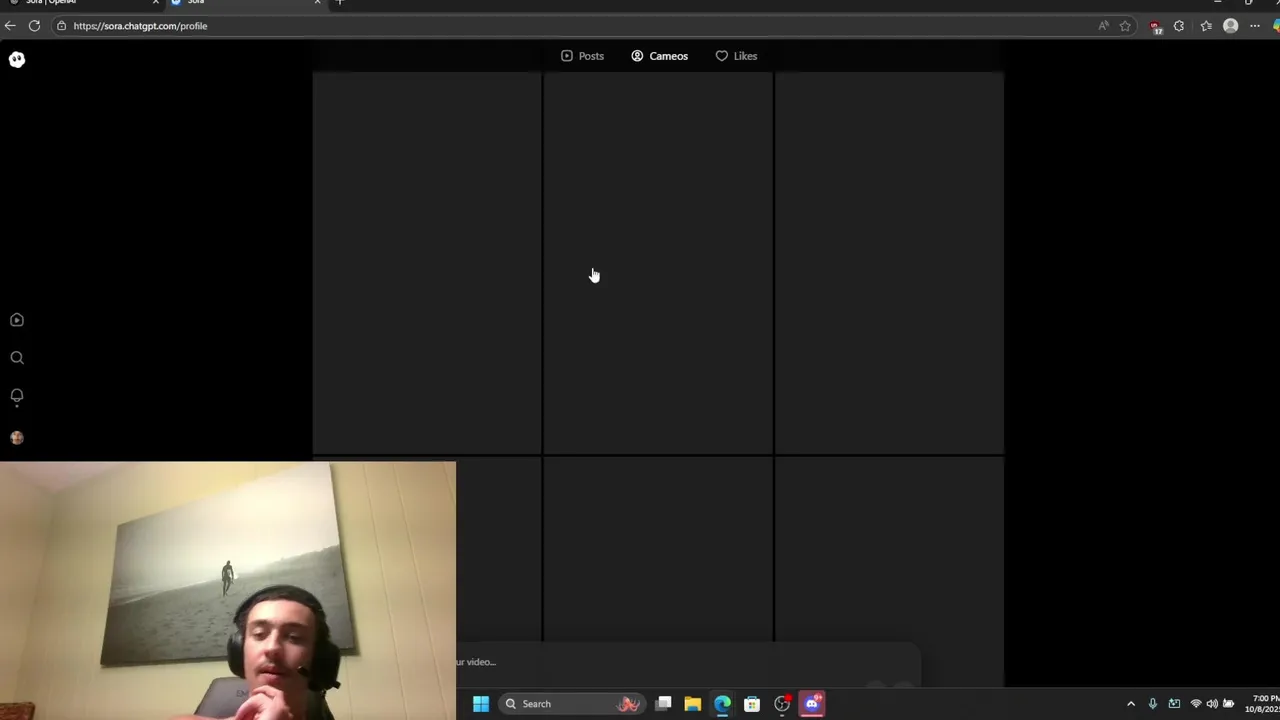Open the browser Extensions puzzle icon
Viewport: 1280px width, 720px height.
click(1179, 26)
